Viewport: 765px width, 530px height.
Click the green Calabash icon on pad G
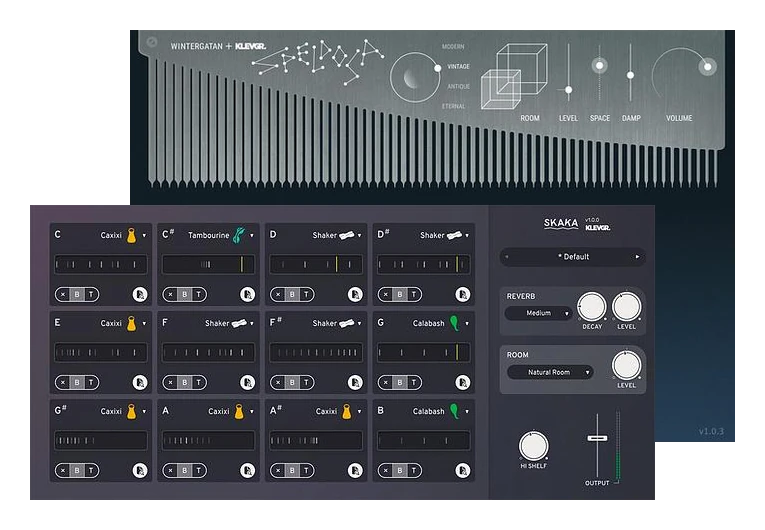click(454, 323)
